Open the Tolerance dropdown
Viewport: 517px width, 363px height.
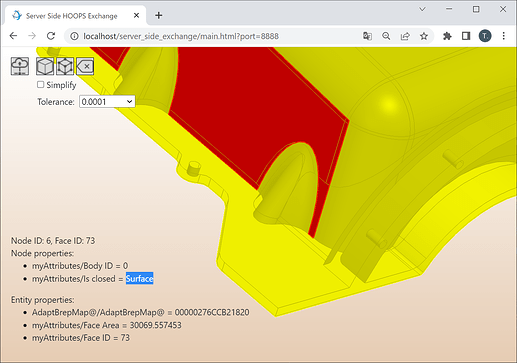point(107,102)
